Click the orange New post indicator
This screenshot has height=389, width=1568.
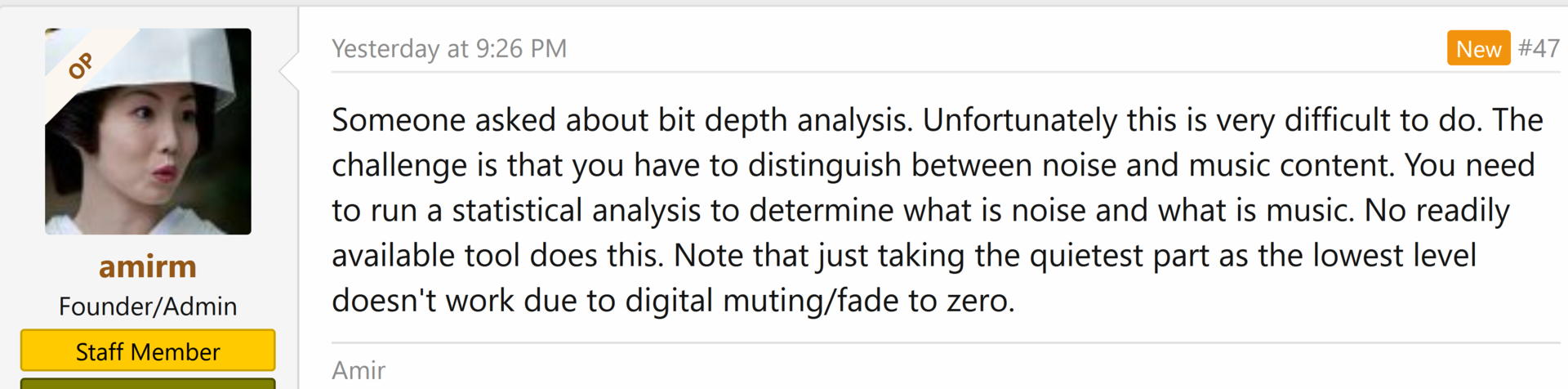[1478, 49]
